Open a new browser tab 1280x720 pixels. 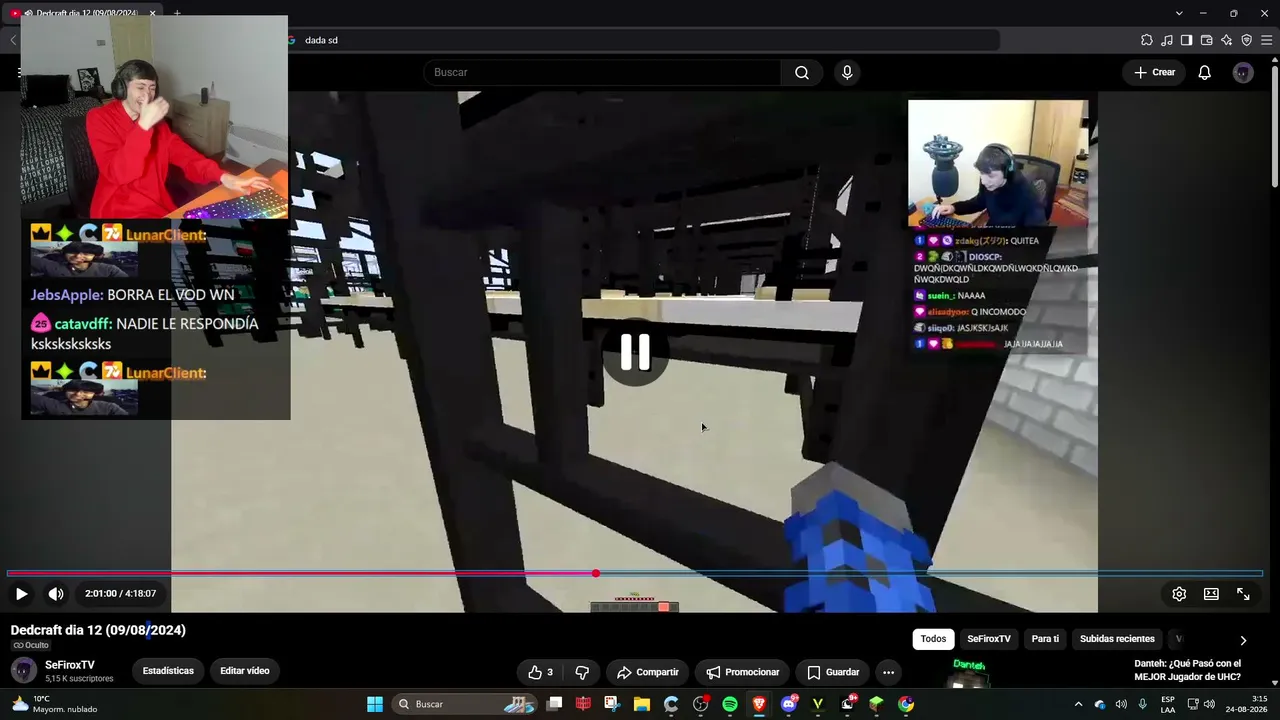177,13
